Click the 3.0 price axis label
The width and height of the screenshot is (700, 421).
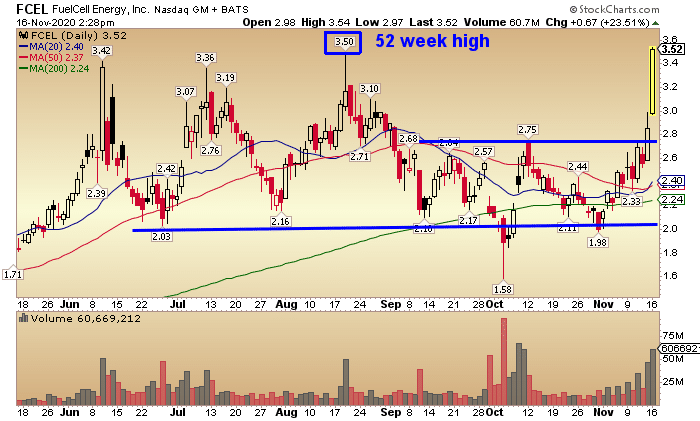pos(671,110)
